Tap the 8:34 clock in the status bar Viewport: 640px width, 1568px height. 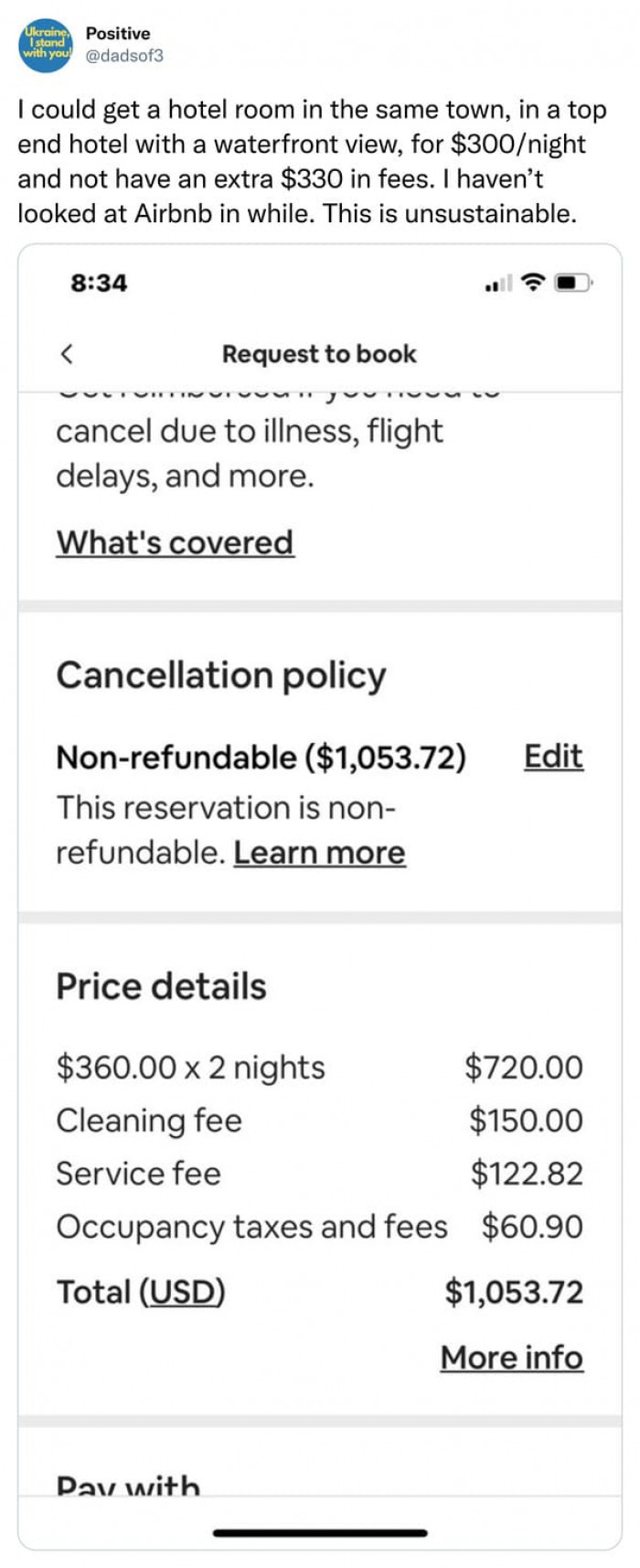click(101, 284)
